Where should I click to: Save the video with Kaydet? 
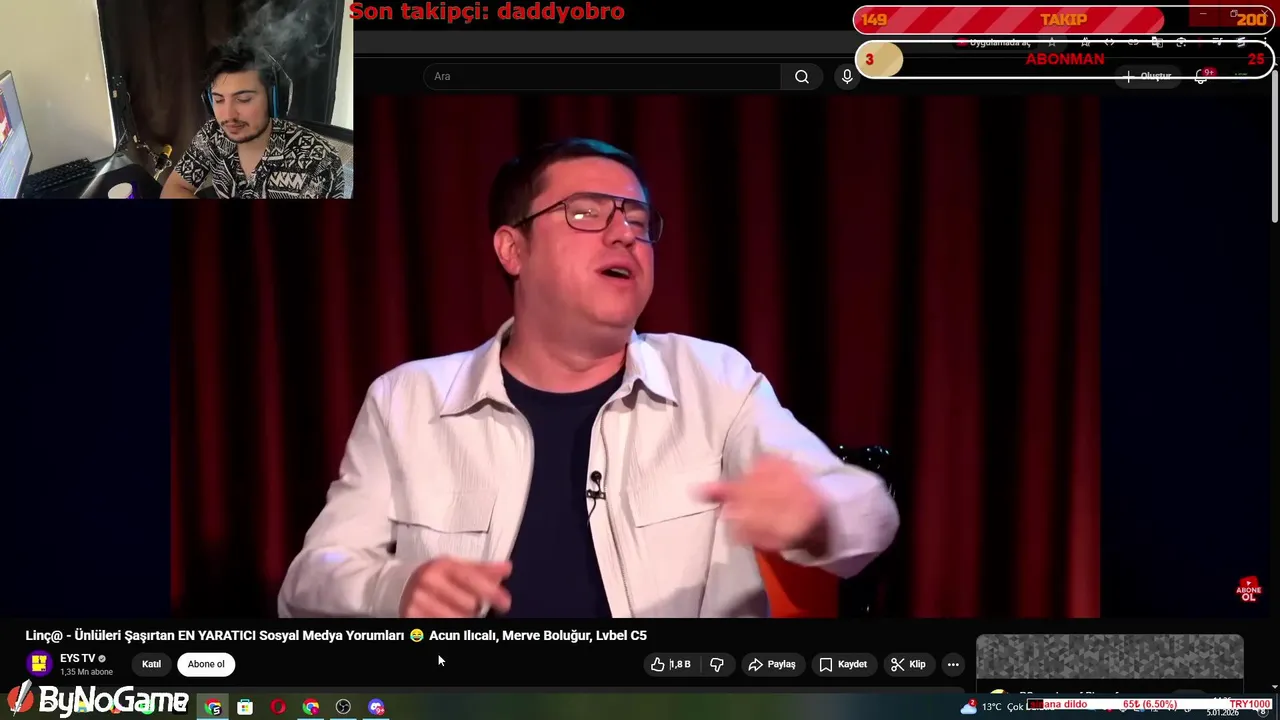pos(843,664)
